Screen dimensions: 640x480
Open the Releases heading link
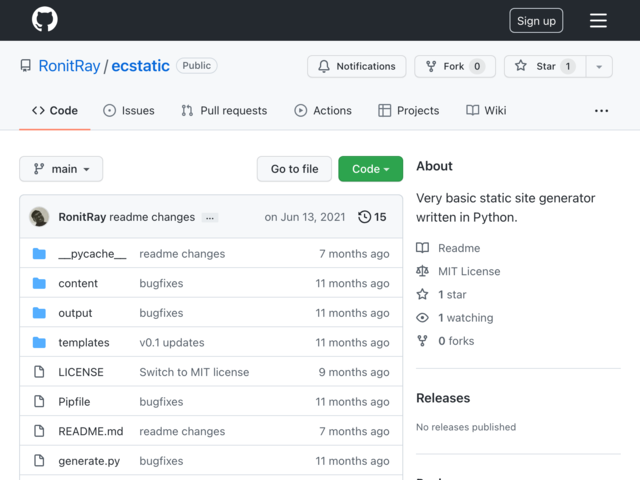click(443, 398)
